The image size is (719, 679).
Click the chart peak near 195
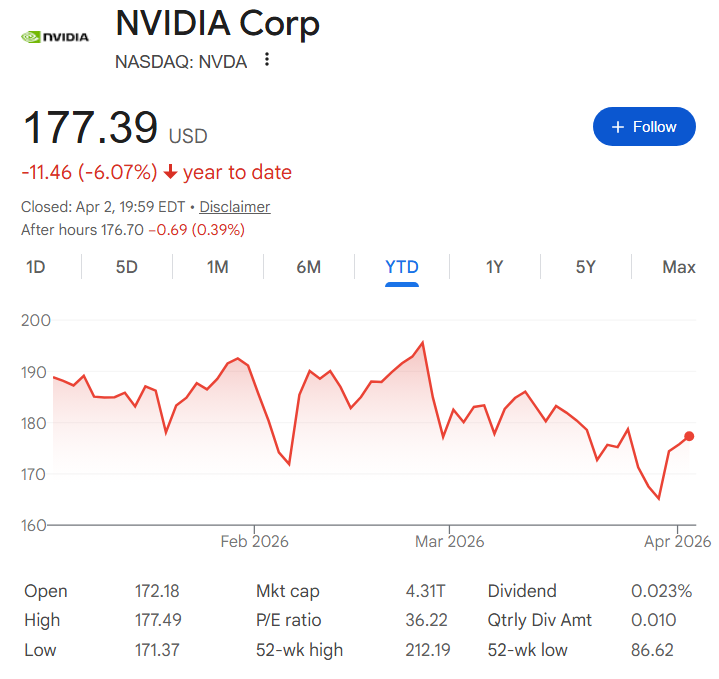[423, 343]
